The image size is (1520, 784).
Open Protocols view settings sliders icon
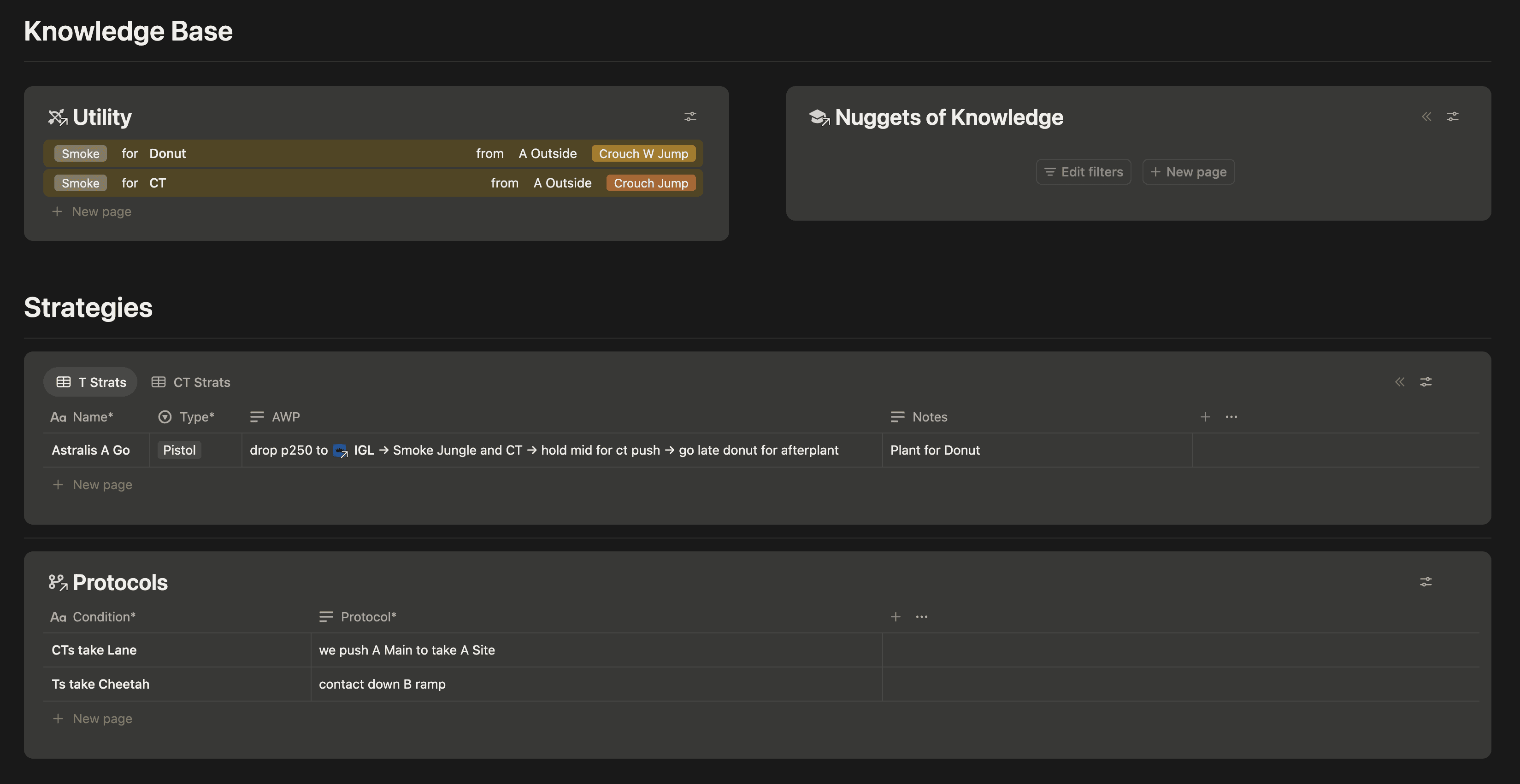tap(1426, 582)
